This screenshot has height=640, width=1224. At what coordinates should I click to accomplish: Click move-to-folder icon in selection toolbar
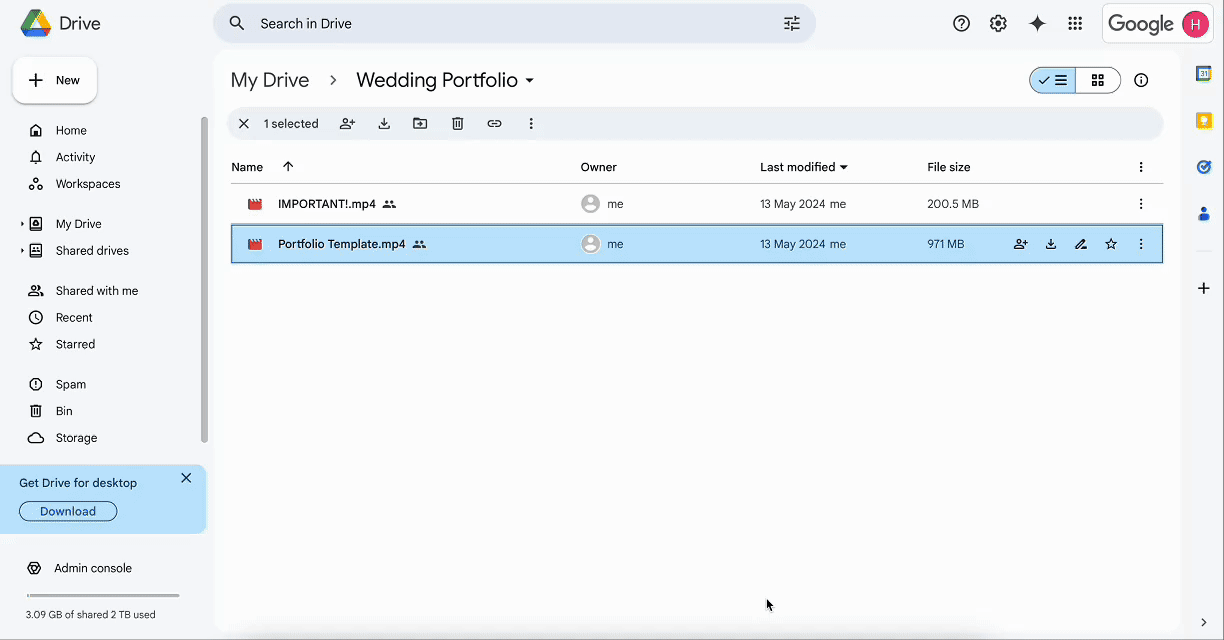tap(420, 124)
